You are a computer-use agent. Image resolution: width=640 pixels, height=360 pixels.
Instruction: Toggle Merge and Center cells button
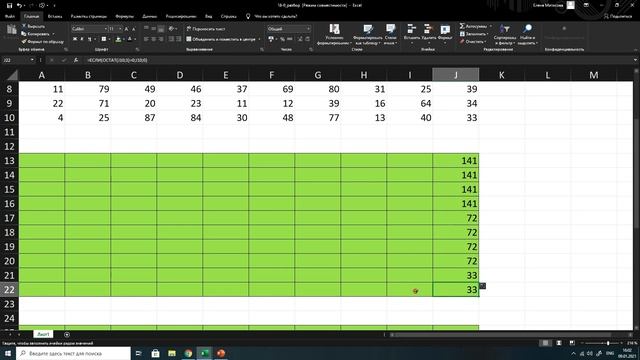click(x=221, y=39)
